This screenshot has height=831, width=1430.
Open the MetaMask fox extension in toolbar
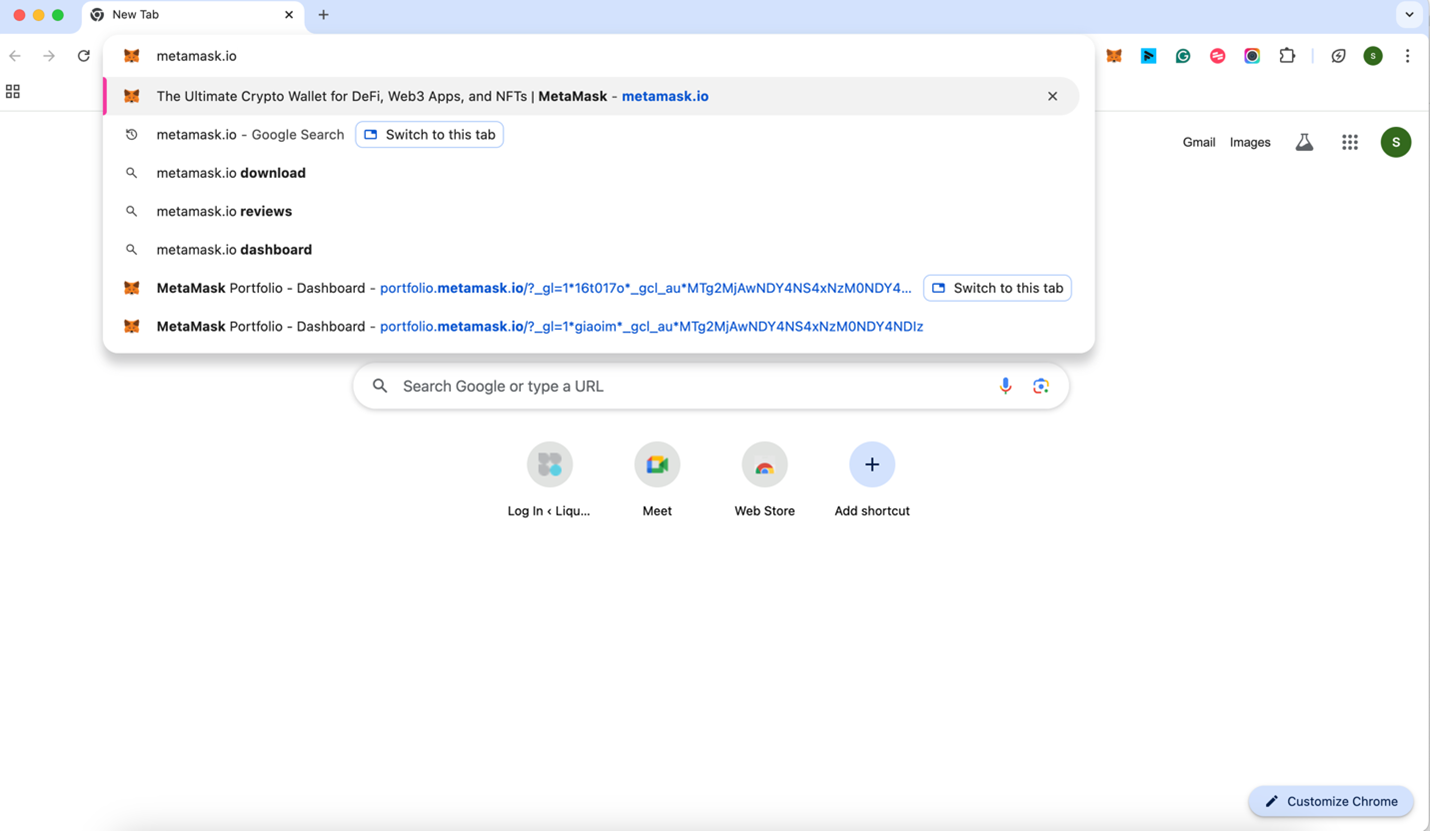1114,56
